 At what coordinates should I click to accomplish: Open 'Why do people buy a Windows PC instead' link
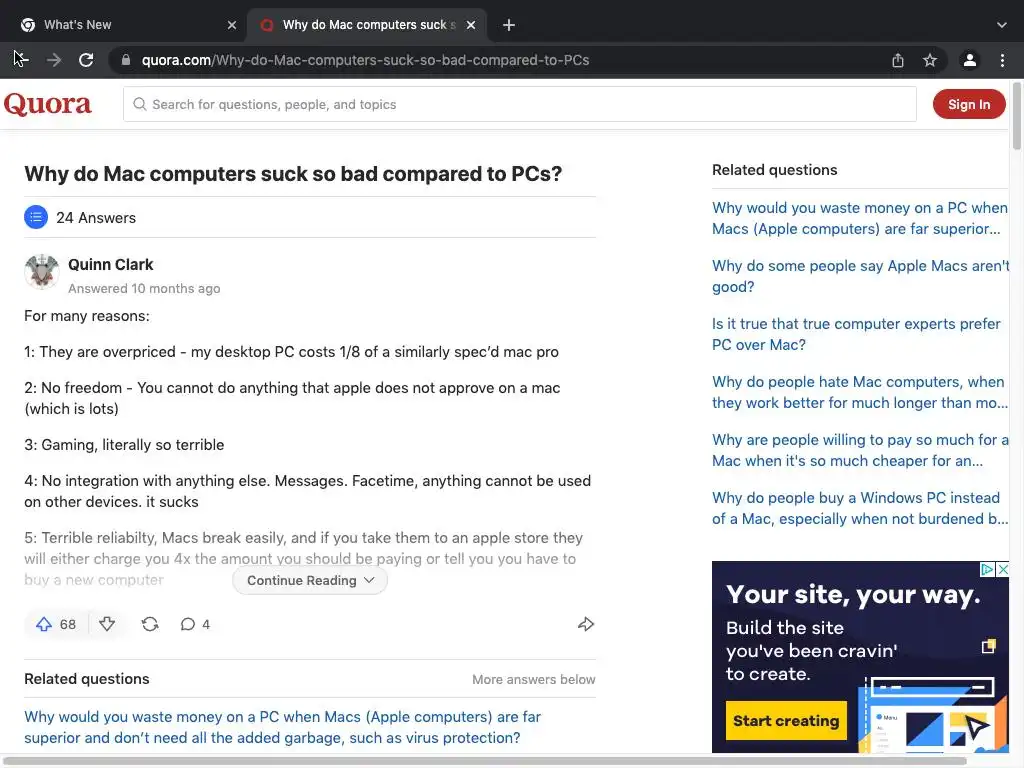pyautogui.click(x=859, y=508)
